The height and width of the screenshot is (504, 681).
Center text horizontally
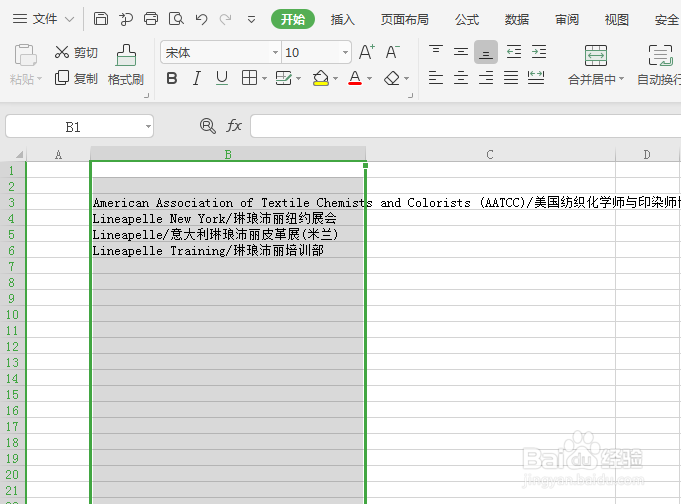tap(461, 78)
